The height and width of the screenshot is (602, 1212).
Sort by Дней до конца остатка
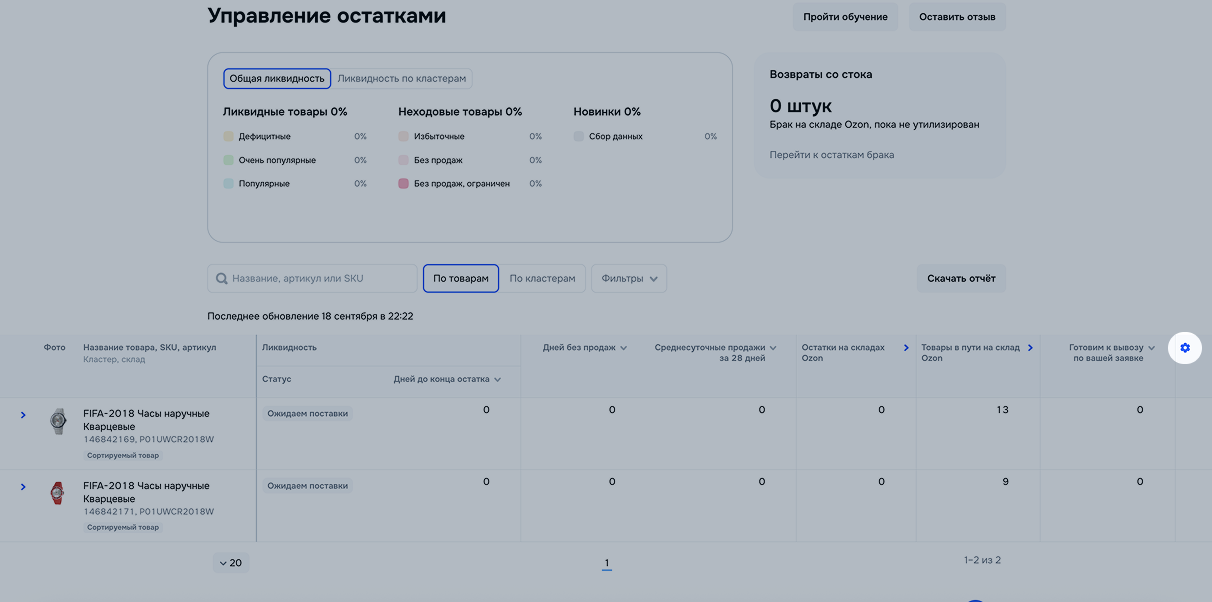pos(447,380)
